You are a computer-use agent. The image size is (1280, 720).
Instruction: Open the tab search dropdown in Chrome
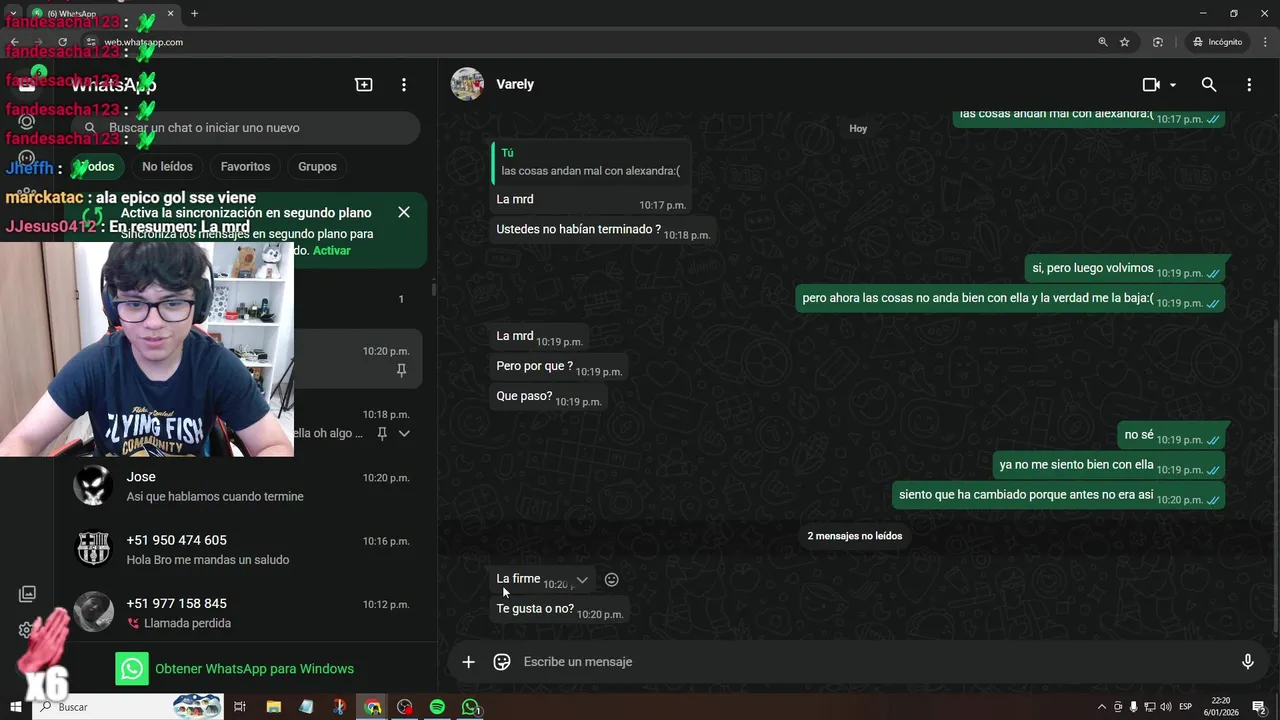coord(12,13)
